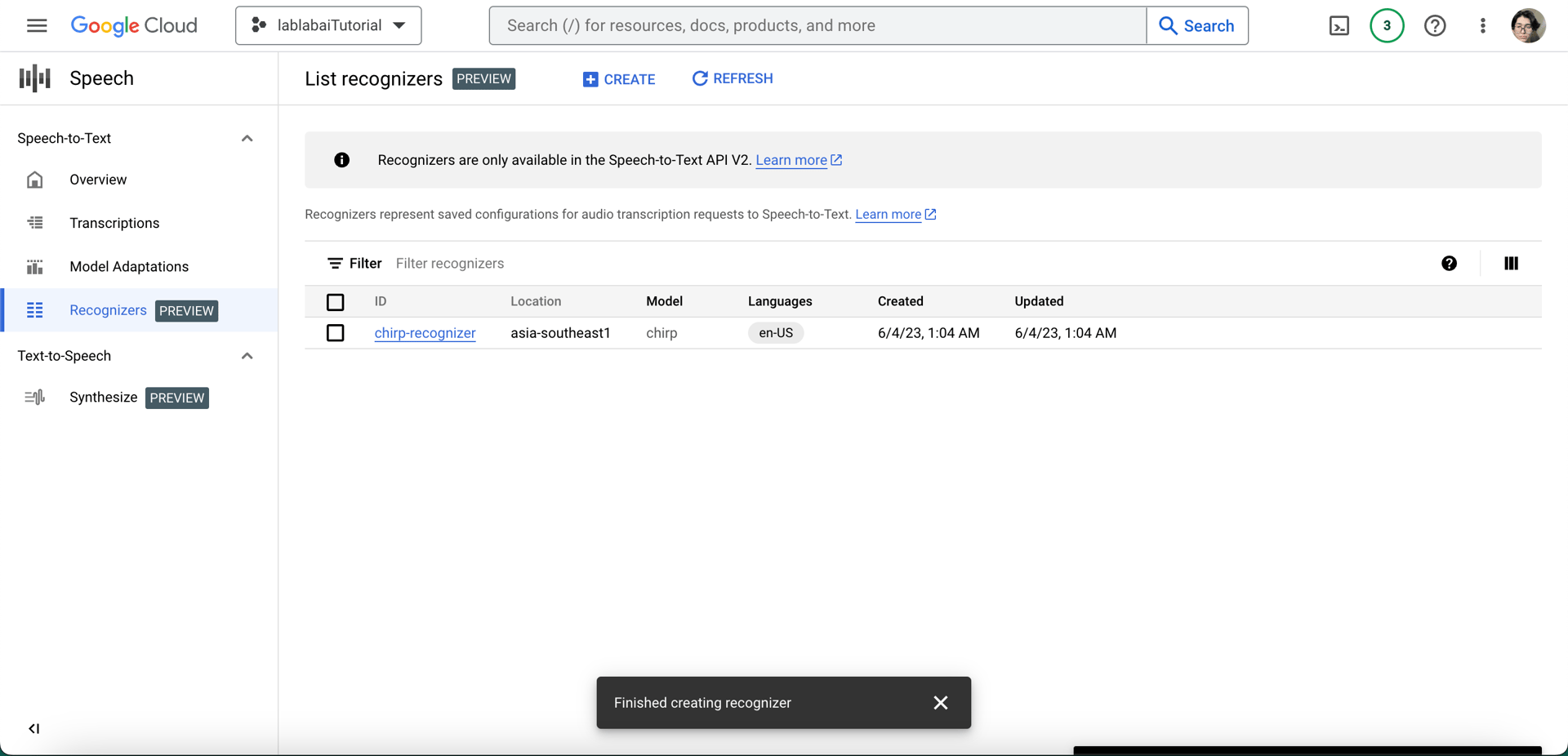This screenshot has width=1568, height=756.
Task: Click the asia-southeast1 location cell
Action: pos(560,333)
